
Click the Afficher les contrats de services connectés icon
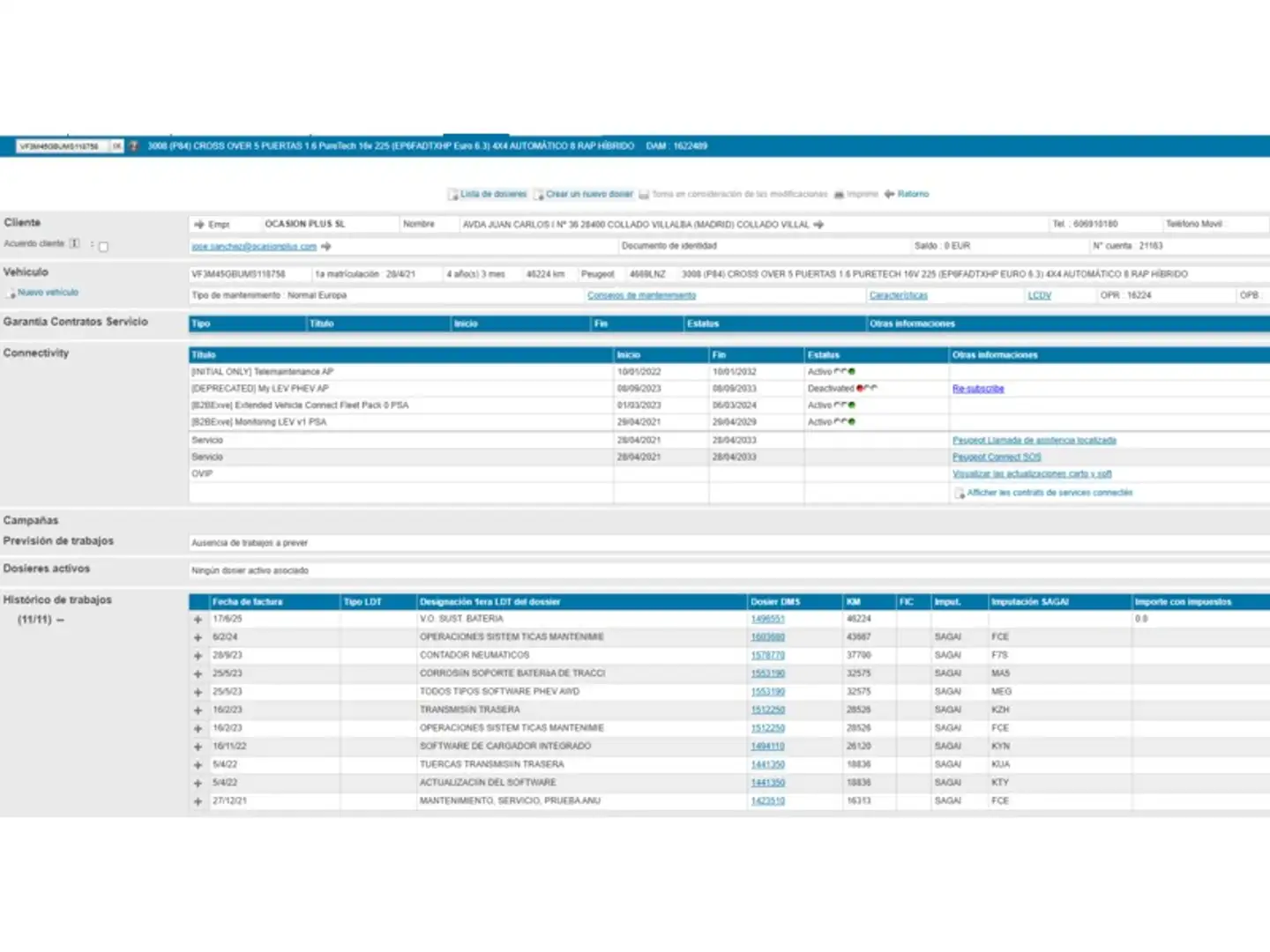point(960,494)
